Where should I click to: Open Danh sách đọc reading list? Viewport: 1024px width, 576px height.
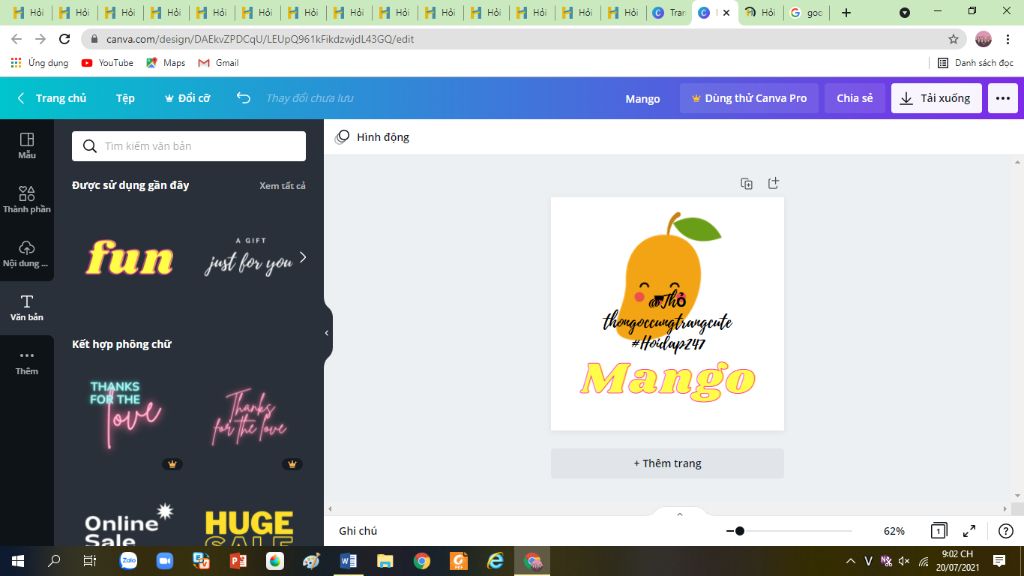coord(975,63)
